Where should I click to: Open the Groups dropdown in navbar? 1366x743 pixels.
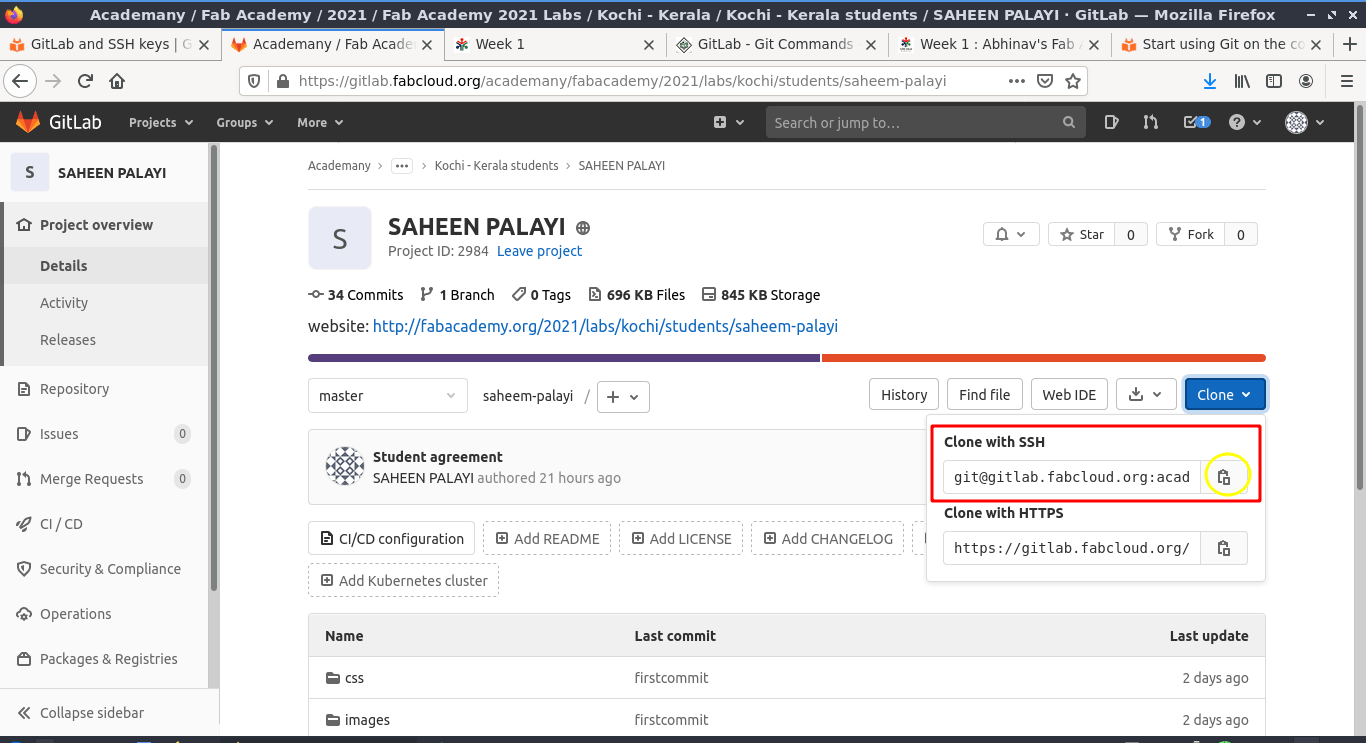point(244,122)
